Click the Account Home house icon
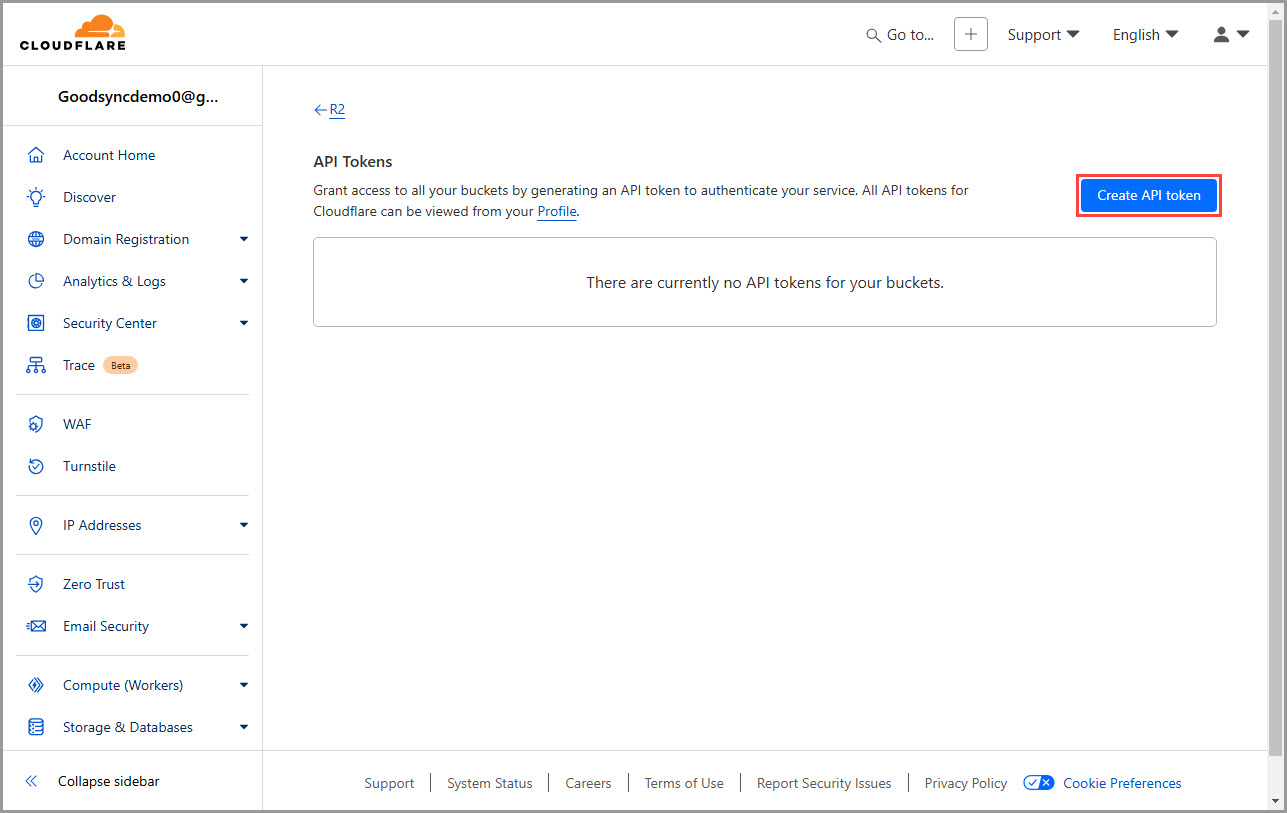 point(36,155)
